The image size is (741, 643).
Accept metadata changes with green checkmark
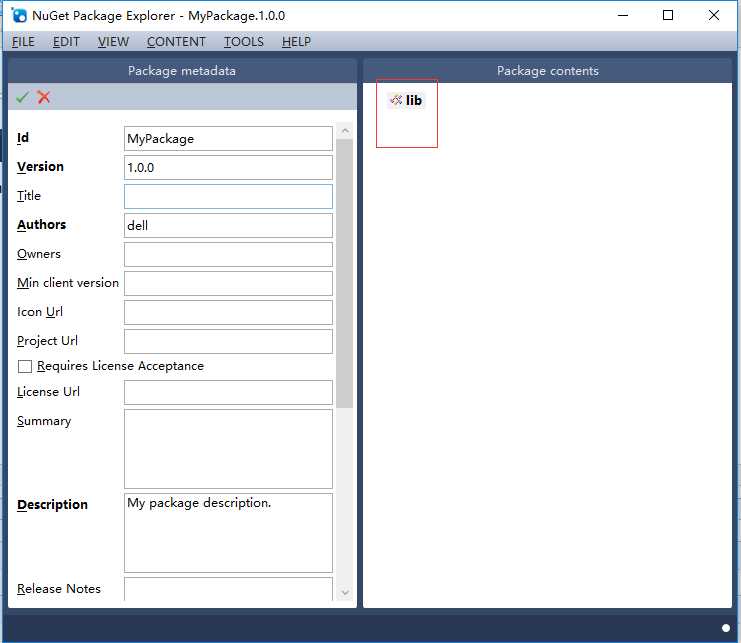click(x=22, y=97)
